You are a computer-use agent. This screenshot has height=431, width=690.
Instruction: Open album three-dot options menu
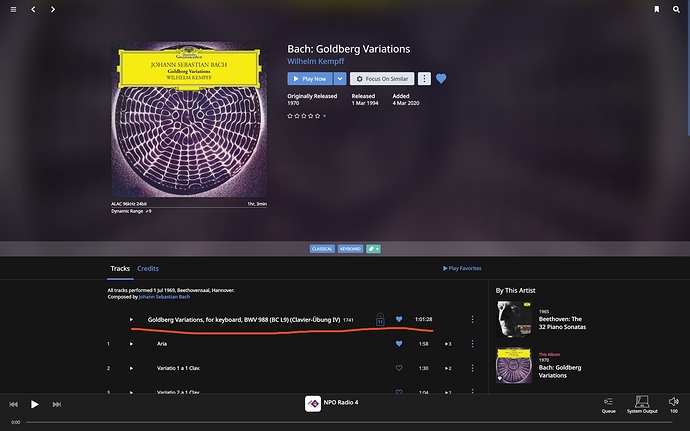pos(424,79)
